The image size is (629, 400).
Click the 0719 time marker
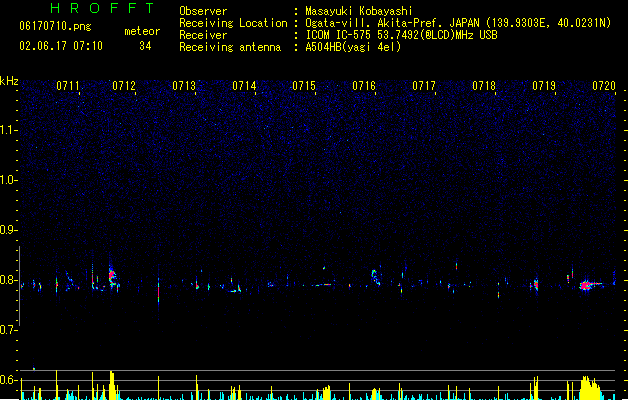[x=544, y=86]
